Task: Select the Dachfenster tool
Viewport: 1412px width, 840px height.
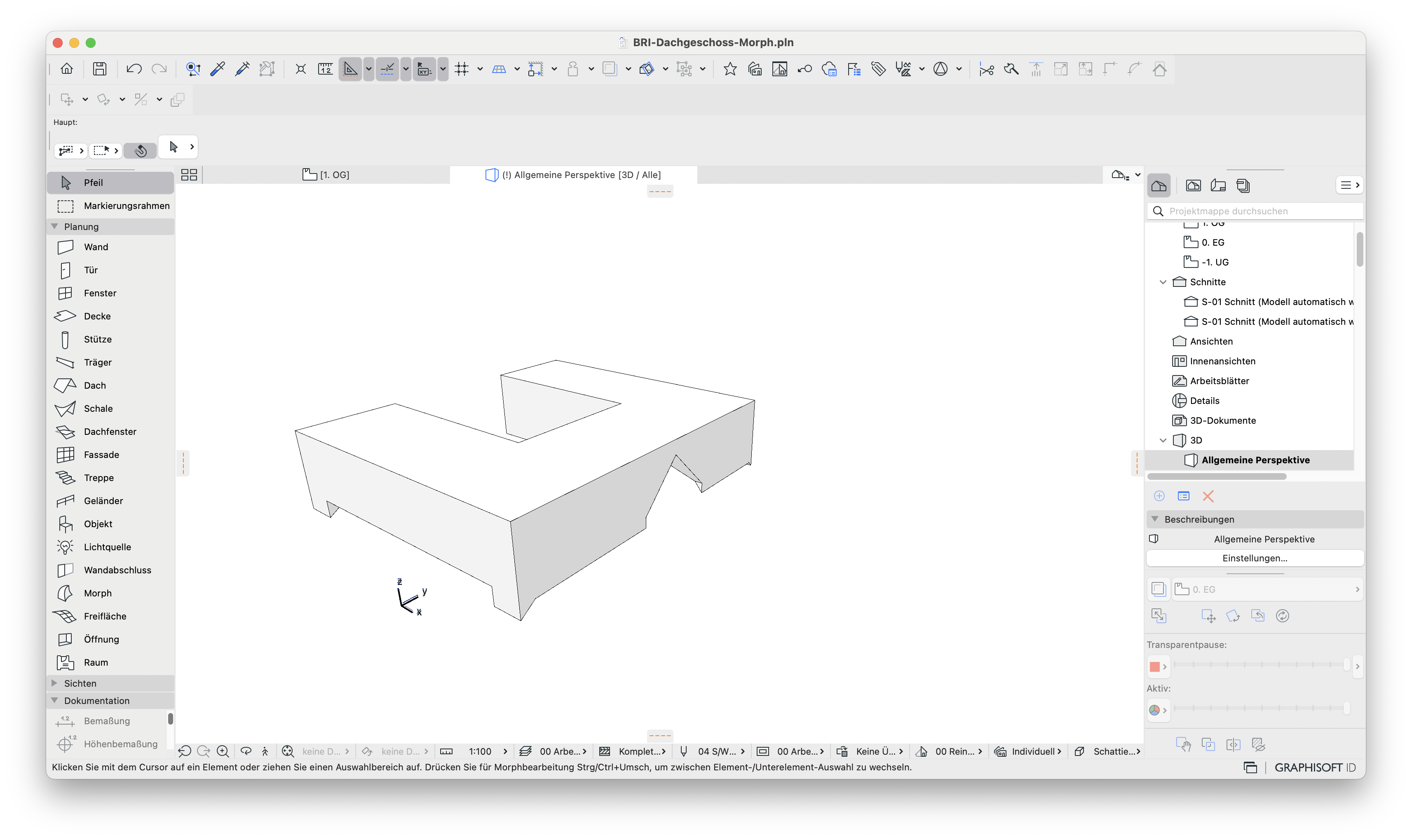Action: click(110, 432)
